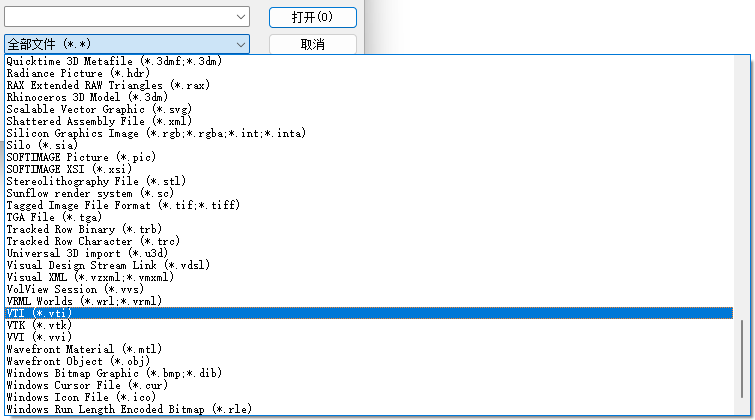Viewport: 755px width, 420px height.
Task: Select Tracked Row Binary (*.trb)
Action: pos(369,229)
